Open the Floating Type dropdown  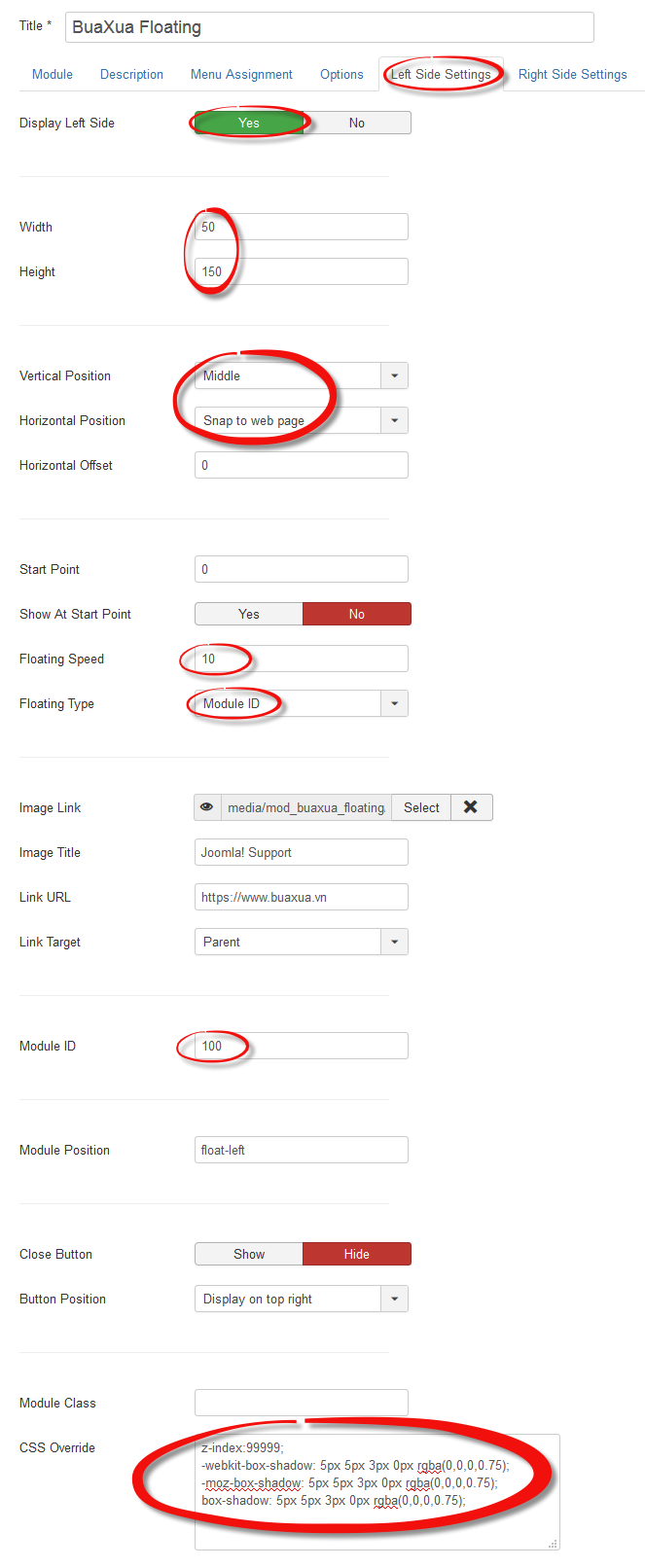302,703
